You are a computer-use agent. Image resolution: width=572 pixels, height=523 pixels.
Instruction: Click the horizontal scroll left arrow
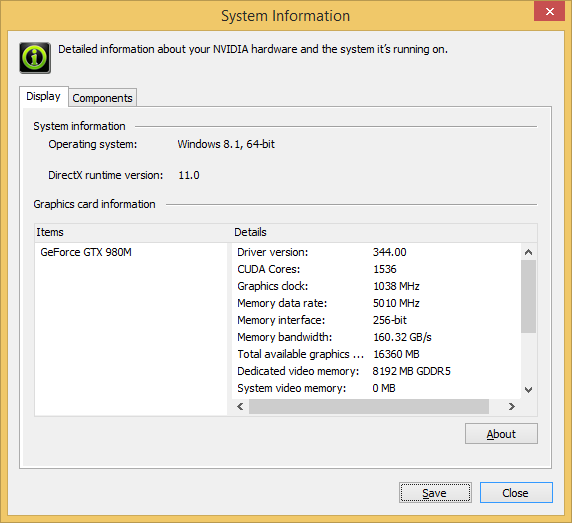coord(240,406)
